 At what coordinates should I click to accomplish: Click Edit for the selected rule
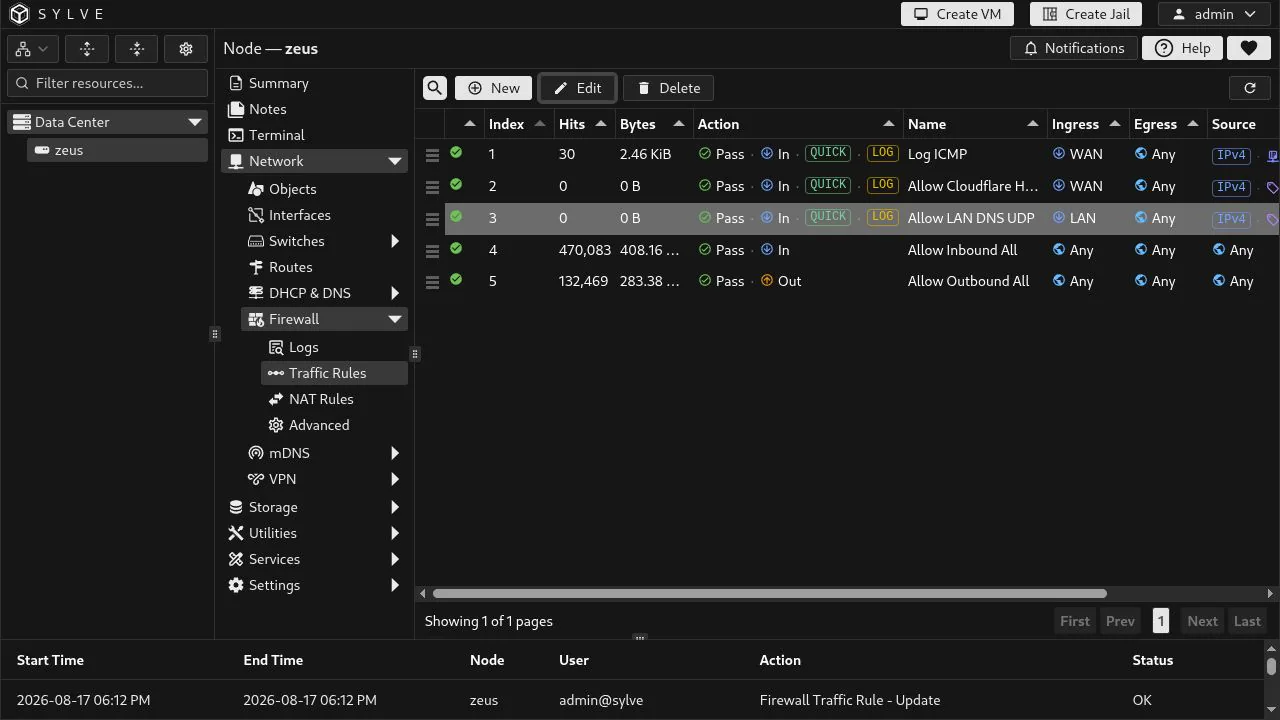[577, 88]
